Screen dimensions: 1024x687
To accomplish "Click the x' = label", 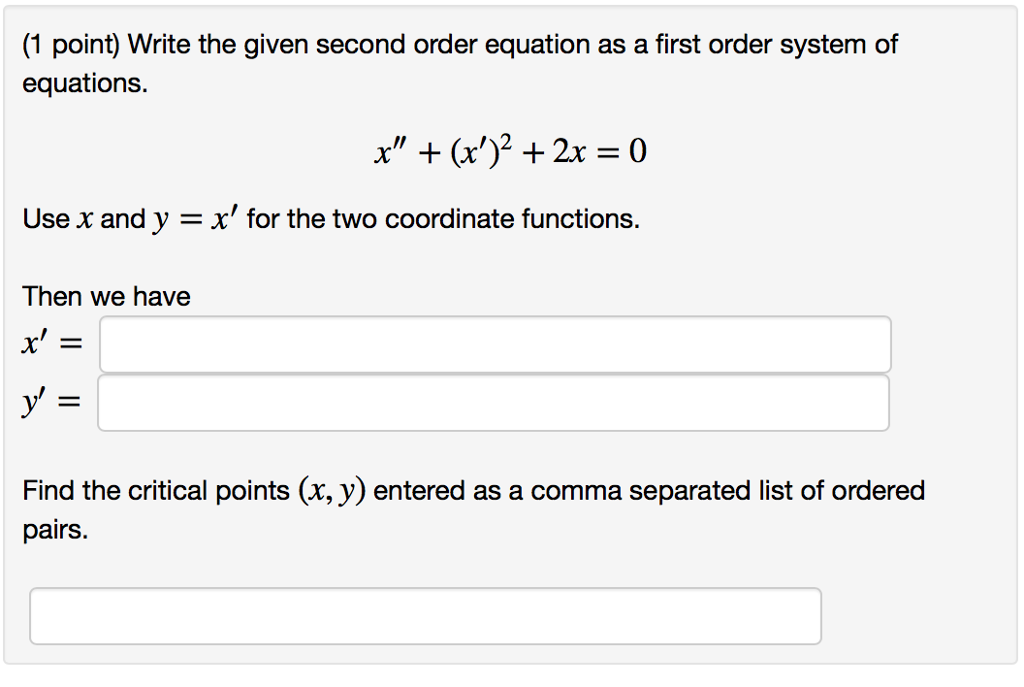I will click(45, 343).
